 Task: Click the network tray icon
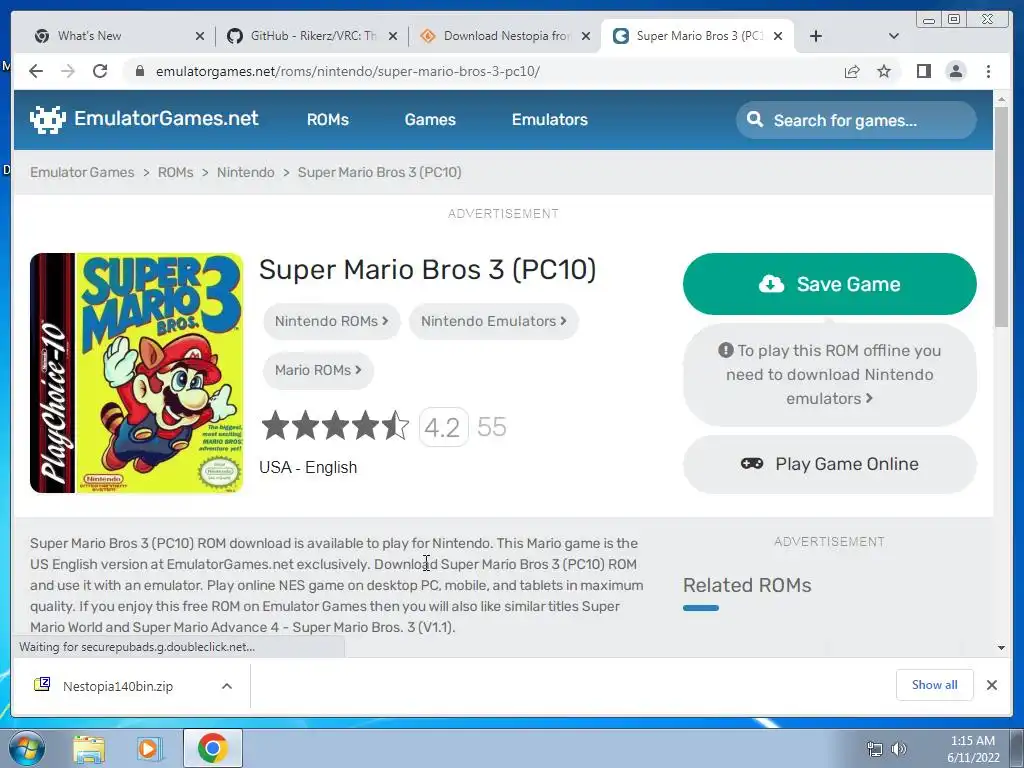[874, 749]
